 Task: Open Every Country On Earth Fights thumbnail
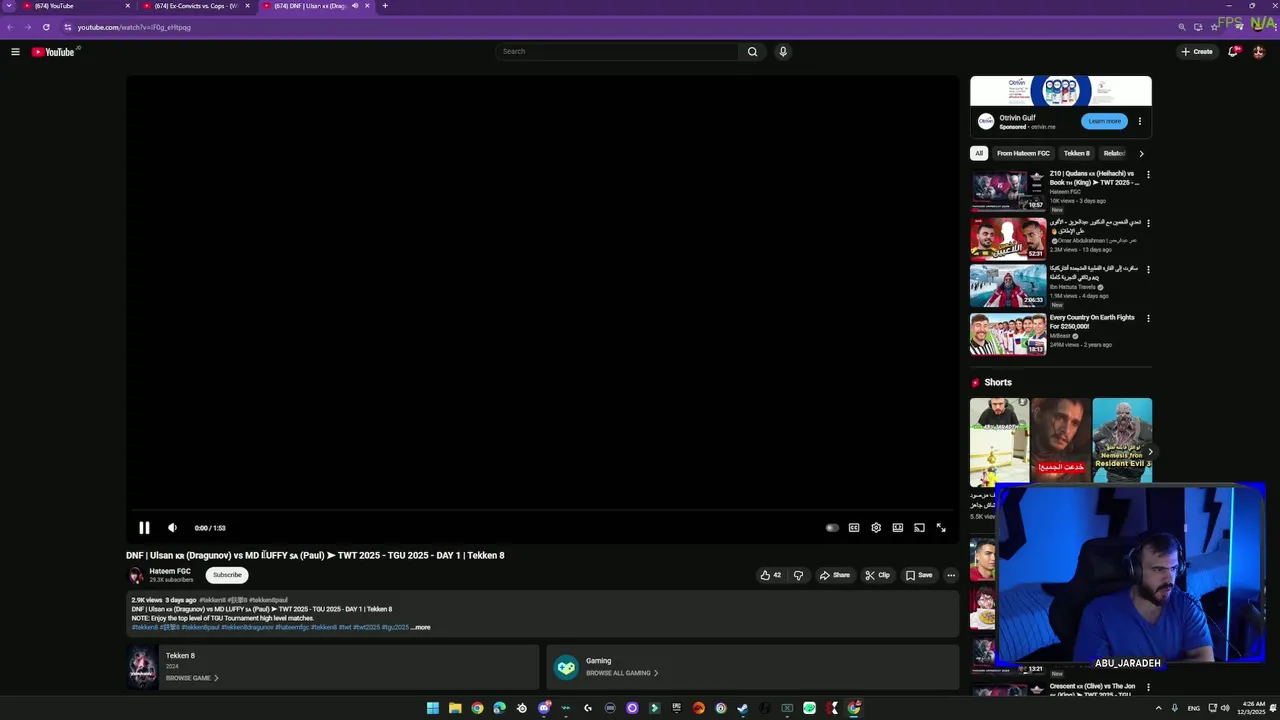[1008, 334]
